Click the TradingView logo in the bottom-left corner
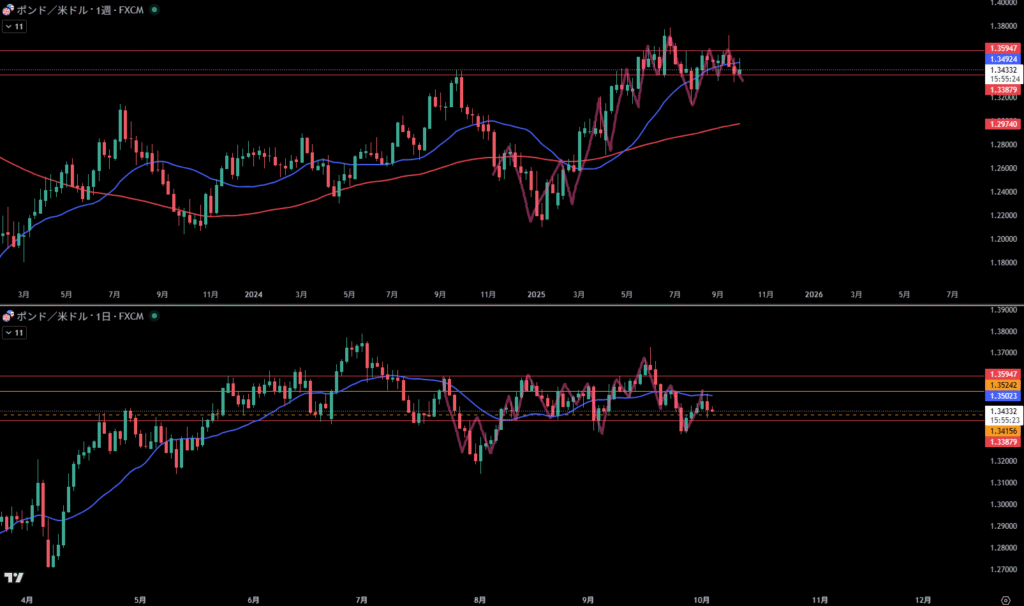The height and width of the screenshot is (606, 1024). (x=14, y=578)
